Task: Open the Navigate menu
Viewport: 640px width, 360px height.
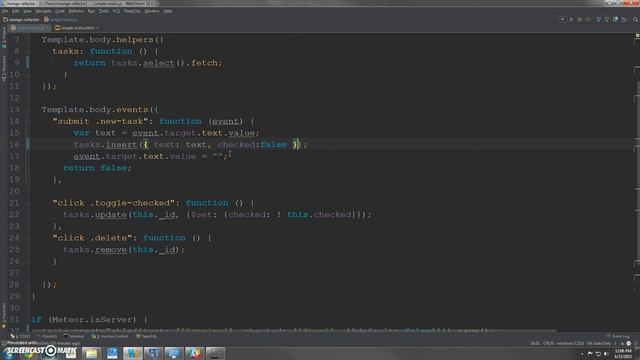Action: click(x=43, y=11)
